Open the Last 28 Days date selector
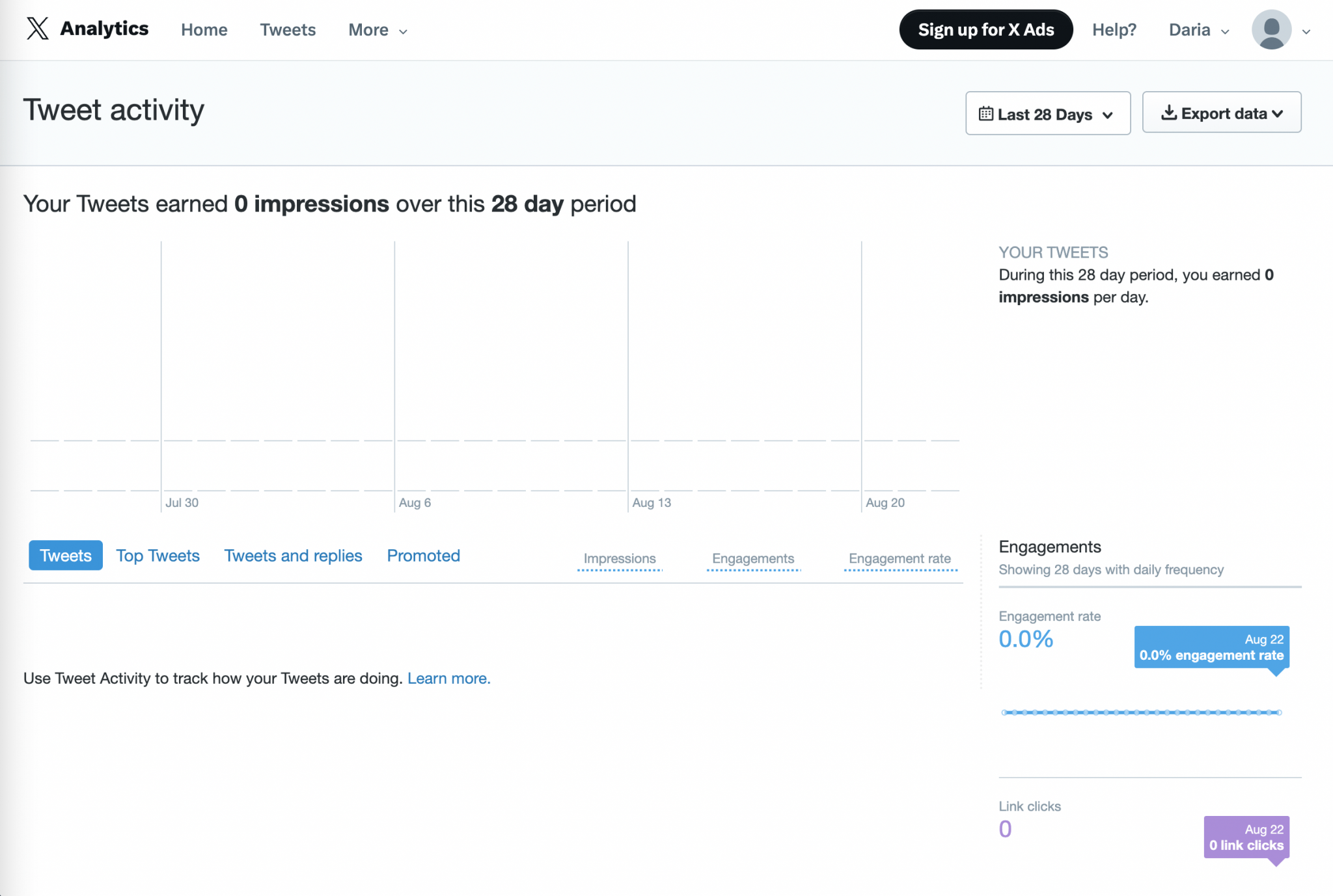 pyautogui.click(x=1047, y=113)
